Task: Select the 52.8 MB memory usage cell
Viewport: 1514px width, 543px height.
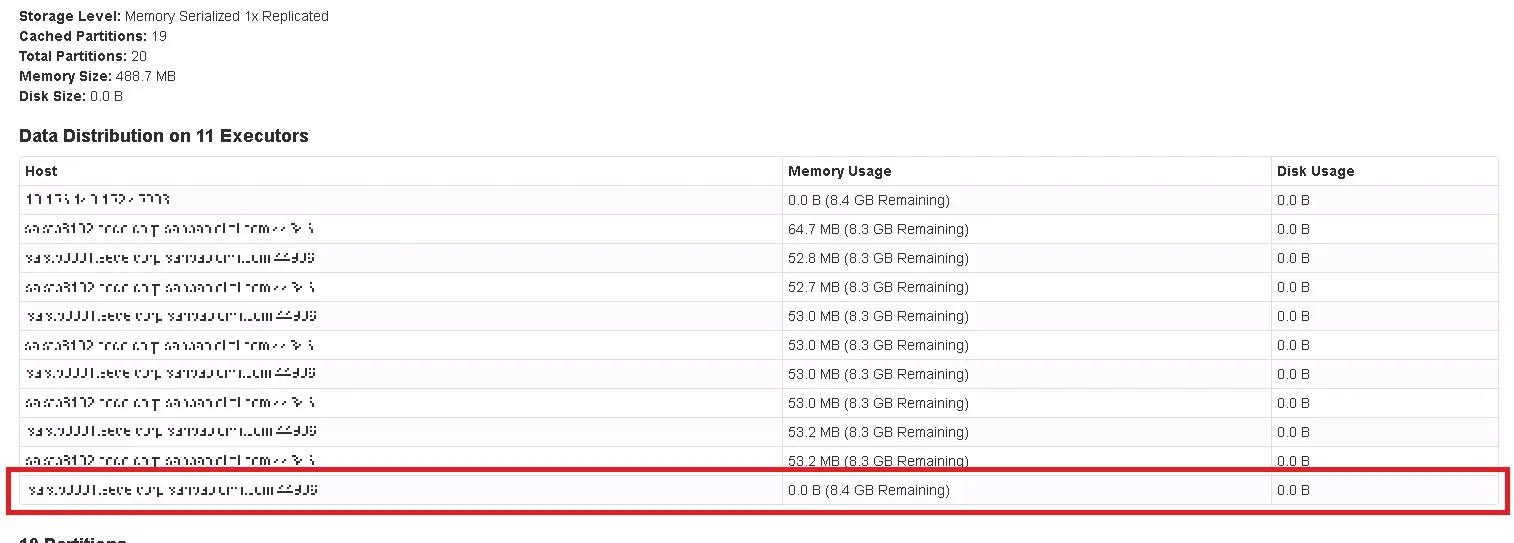Action: point(877,258)
